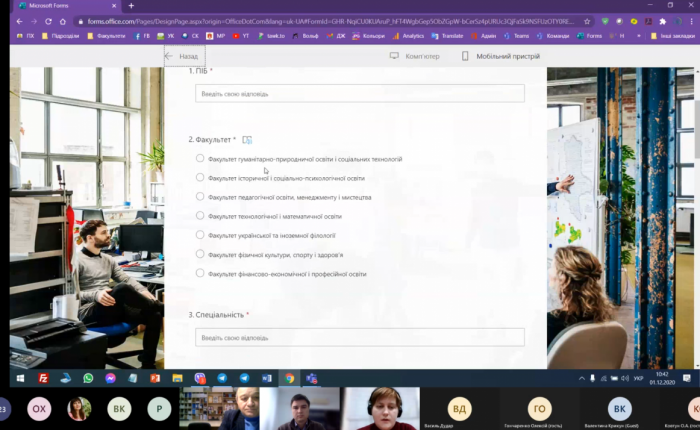Change the УКР keyboard language indicator
Screen dimensions: 700x430
(x=639, y=379)
